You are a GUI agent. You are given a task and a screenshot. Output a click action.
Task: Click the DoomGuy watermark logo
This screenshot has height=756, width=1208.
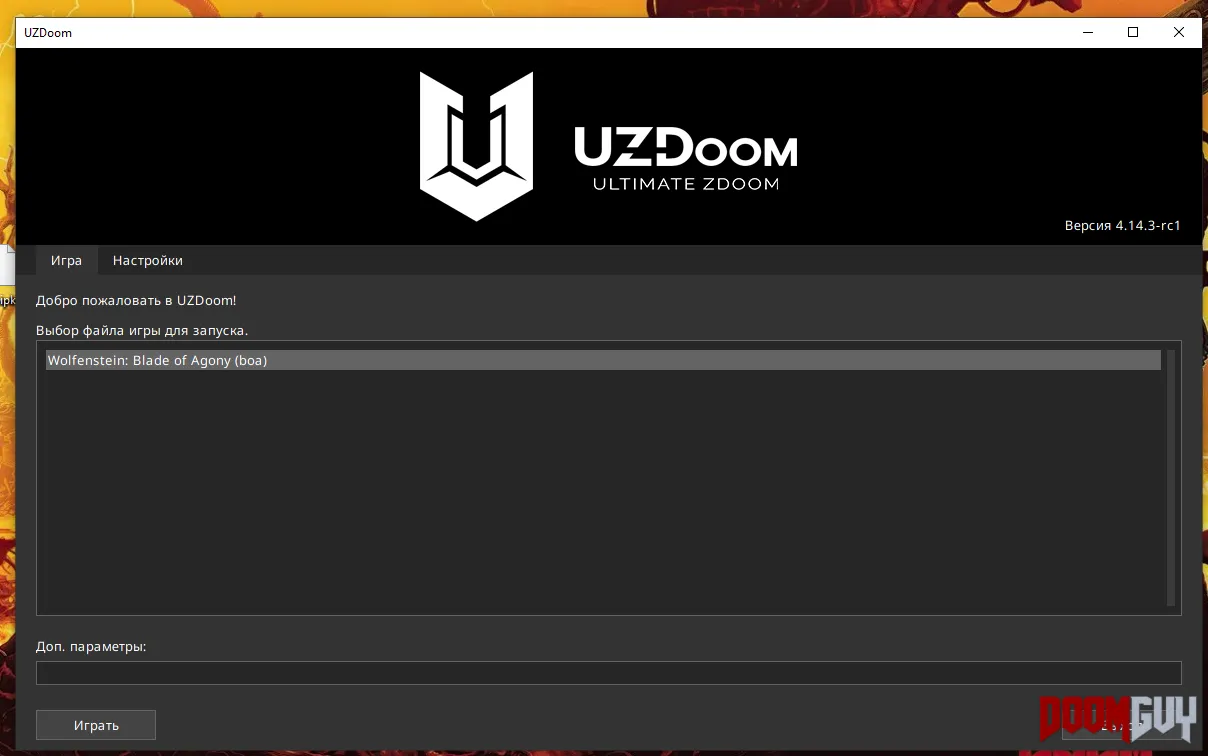coord(1118,717)
